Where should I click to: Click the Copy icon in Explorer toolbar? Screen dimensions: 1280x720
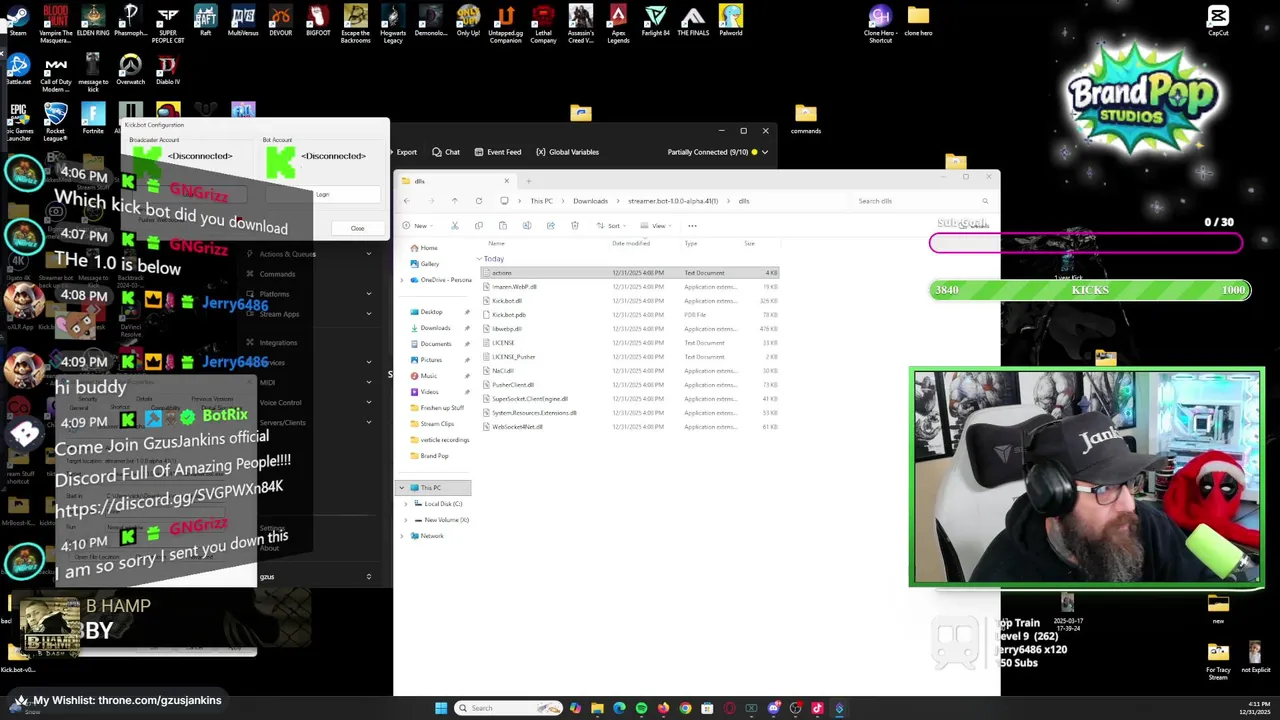479,226
